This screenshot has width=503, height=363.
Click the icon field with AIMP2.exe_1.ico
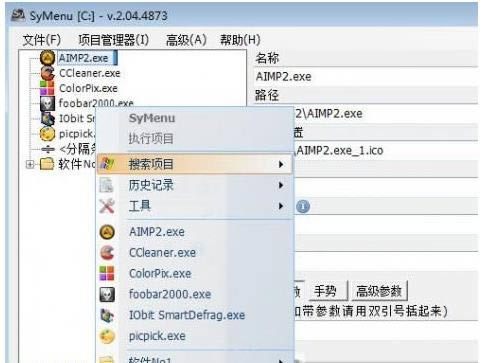[387, 151]
